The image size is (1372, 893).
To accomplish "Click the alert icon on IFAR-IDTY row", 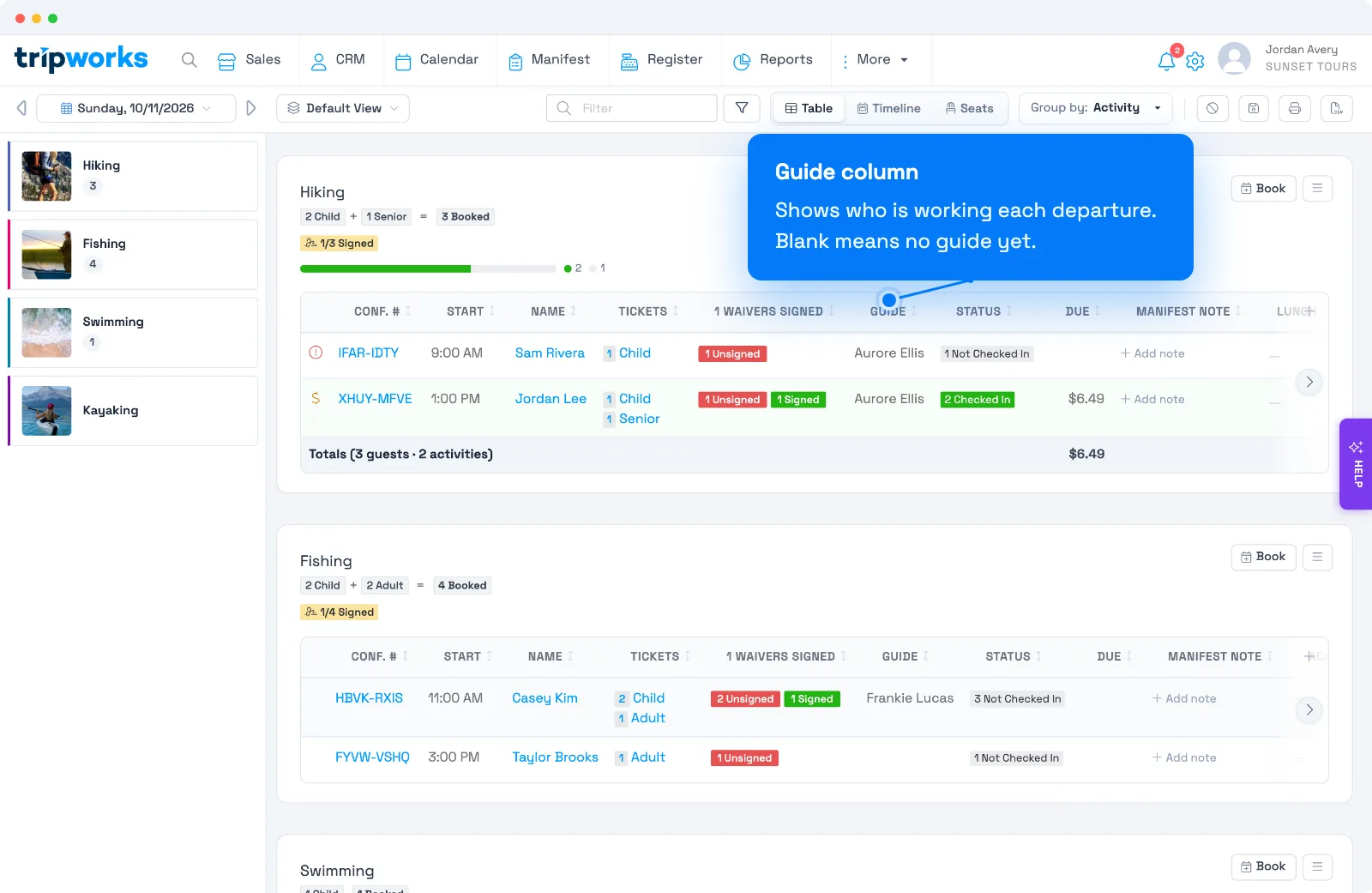I will (316, 353).
